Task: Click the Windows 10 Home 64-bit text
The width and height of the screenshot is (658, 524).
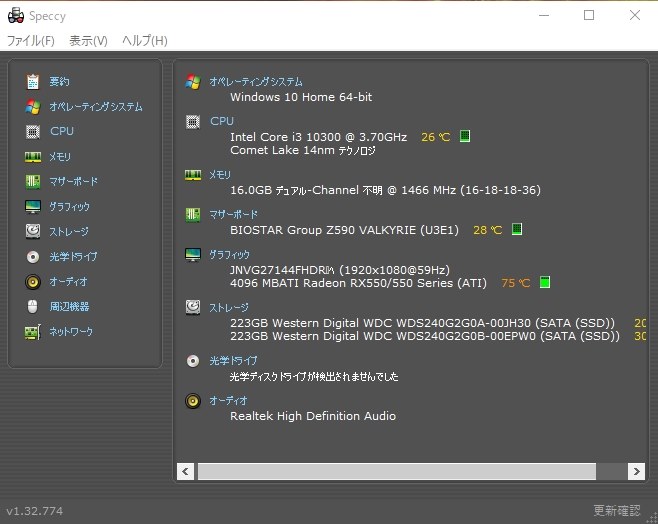Action: tap(301, 97)
